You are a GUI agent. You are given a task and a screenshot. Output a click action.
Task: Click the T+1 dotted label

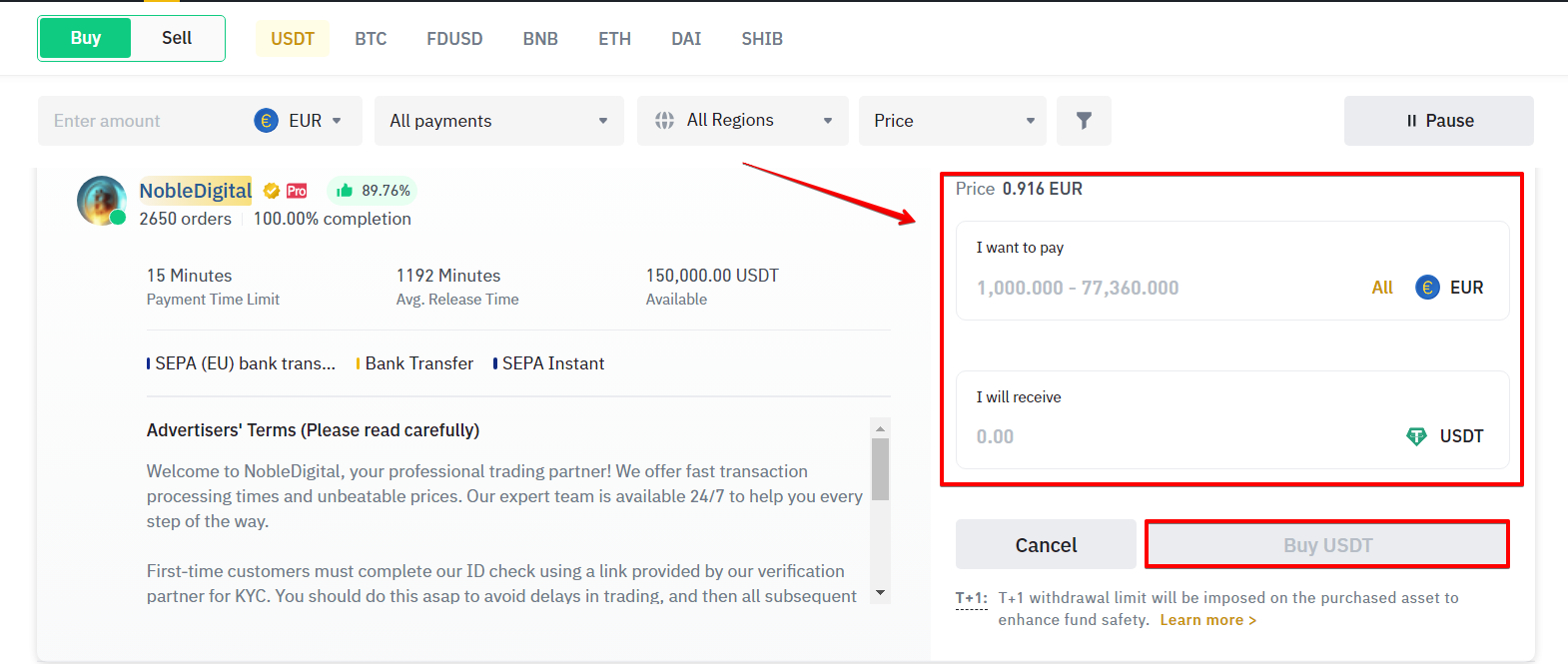972,598
